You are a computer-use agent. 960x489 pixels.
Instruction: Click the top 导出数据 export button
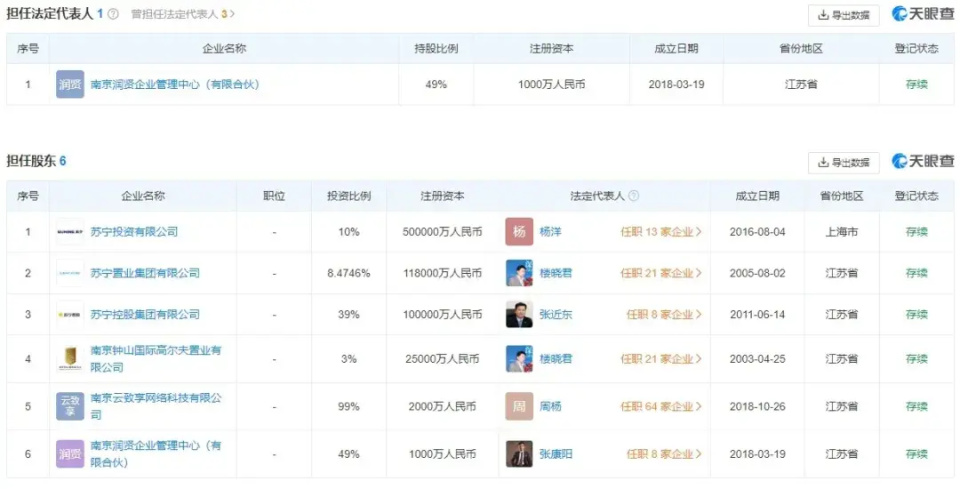[844, 15]
